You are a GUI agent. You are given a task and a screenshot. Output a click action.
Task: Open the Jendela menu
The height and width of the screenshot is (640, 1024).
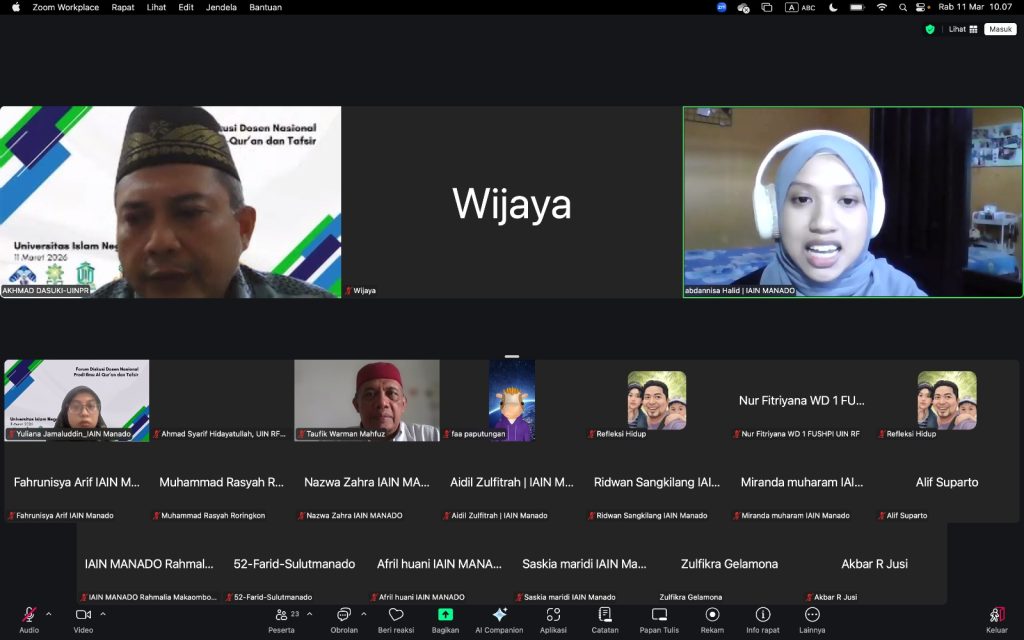(x=221, y=7)
